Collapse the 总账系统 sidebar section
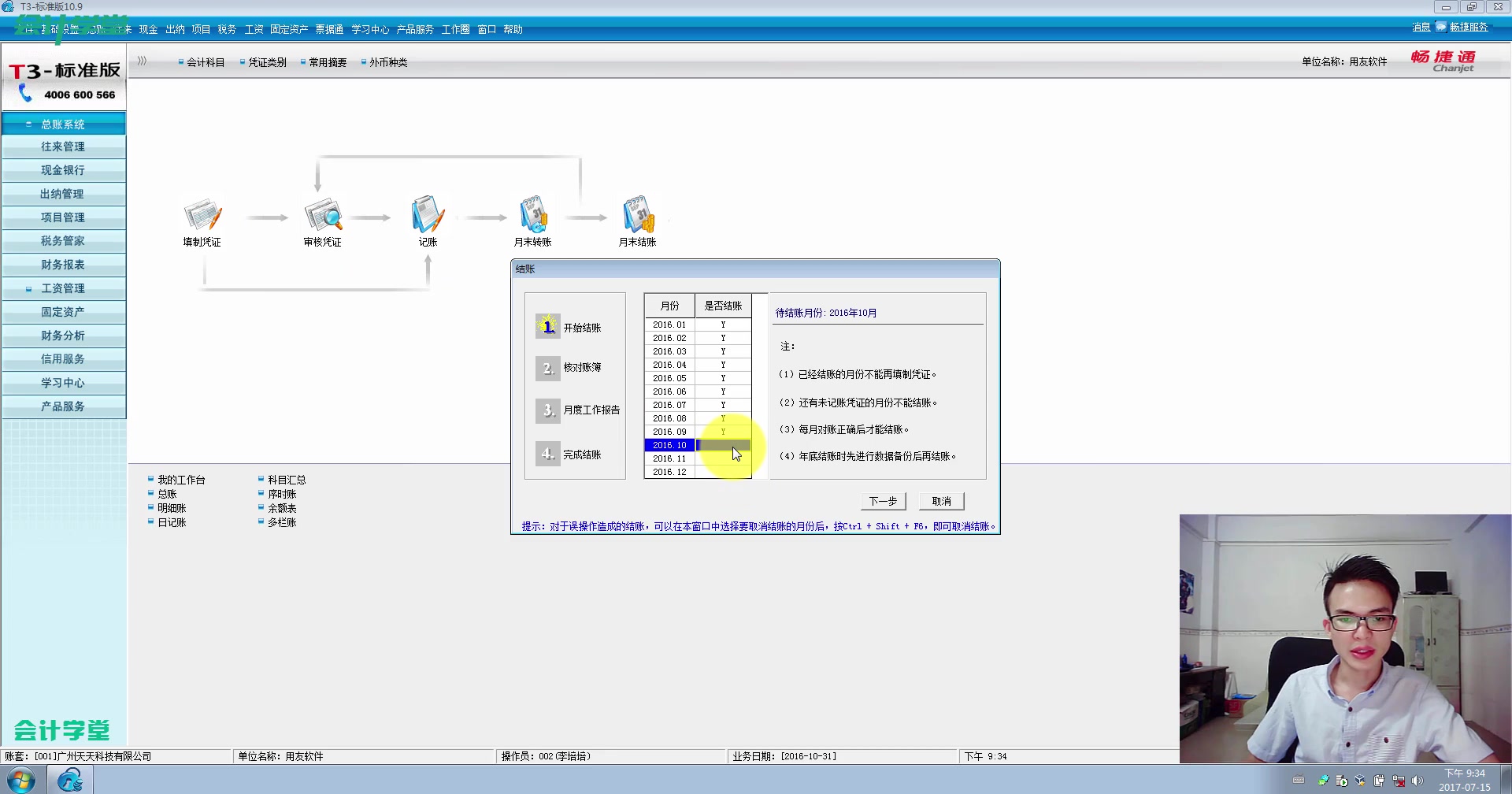This screenshot has height=794, width=1512. 64,124
